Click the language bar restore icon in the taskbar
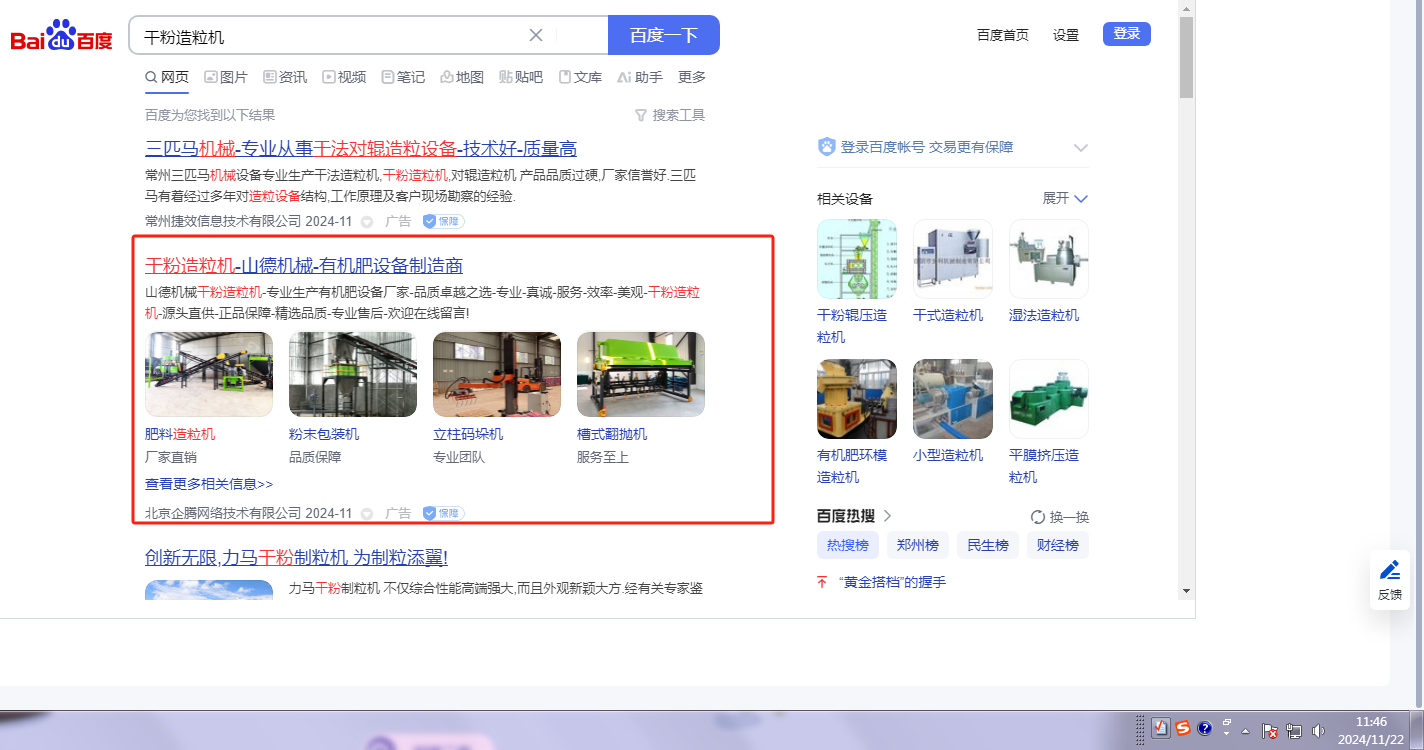Image resolution: width=1424 pixels, height=750 pixels. [x=1227, y=722]
